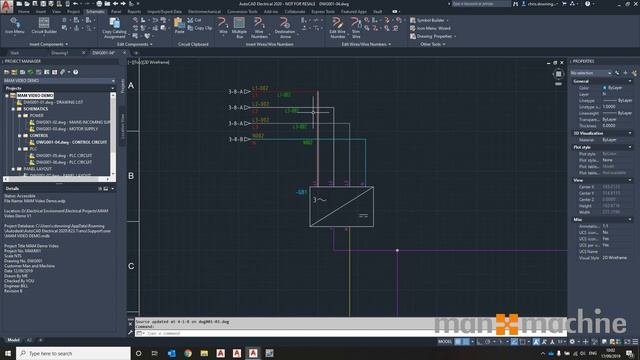640x360 pixels.
Task: Refresh project in Project Manager toolbar
Action: click(30, 72)
